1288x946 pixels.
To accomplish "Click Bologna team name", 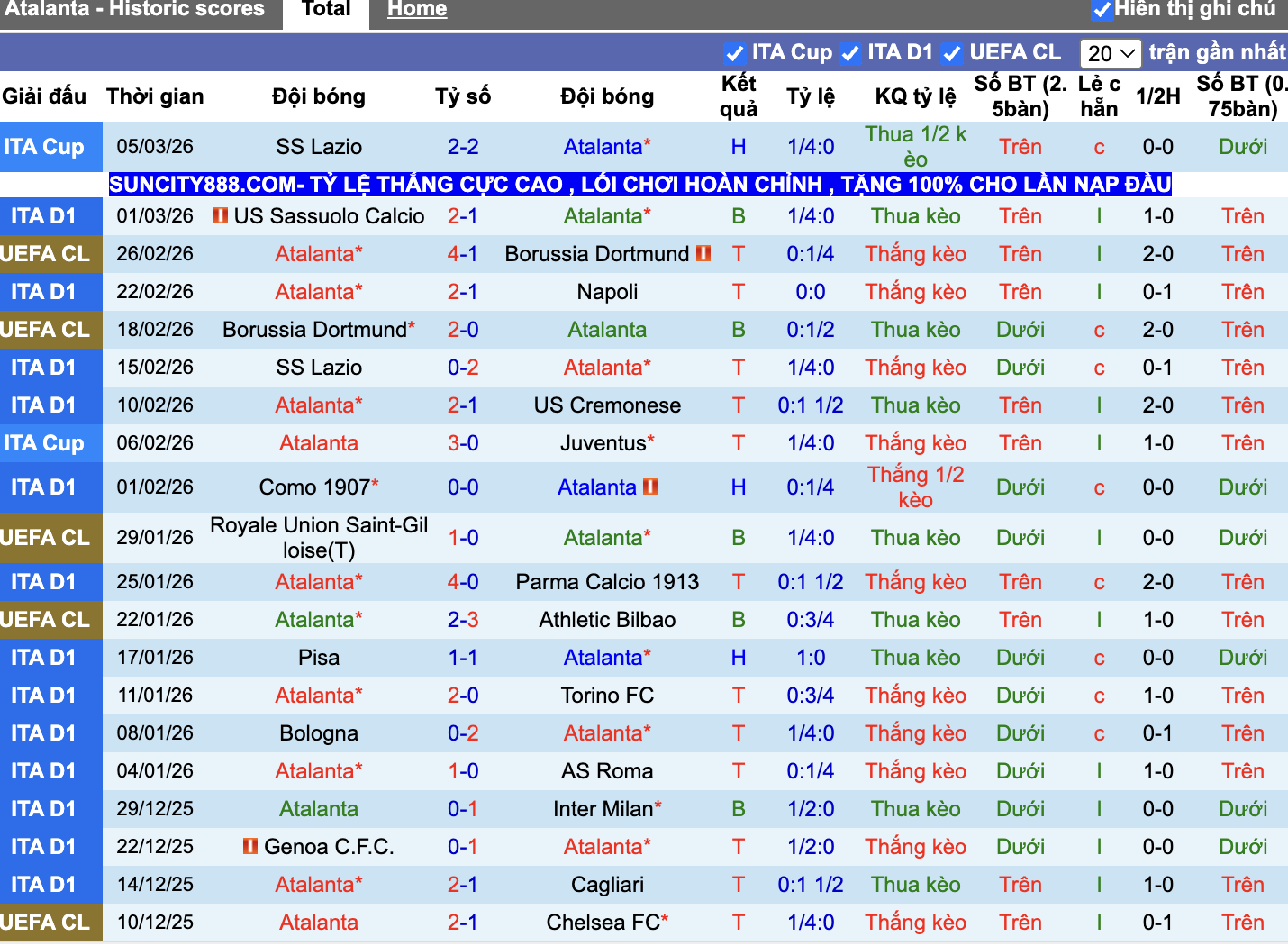I will coord(319,733).
